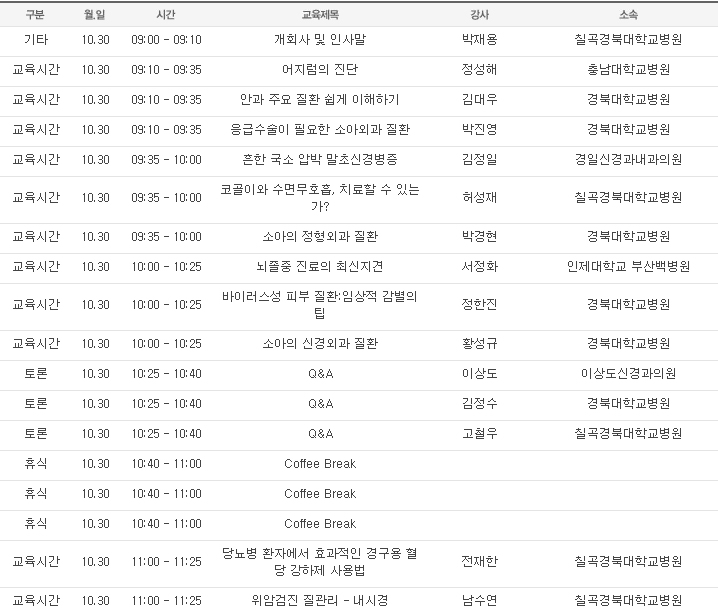Screen dimensions: 718x611
Task: Click the 구분 column header
Action: tap(35, 15)
